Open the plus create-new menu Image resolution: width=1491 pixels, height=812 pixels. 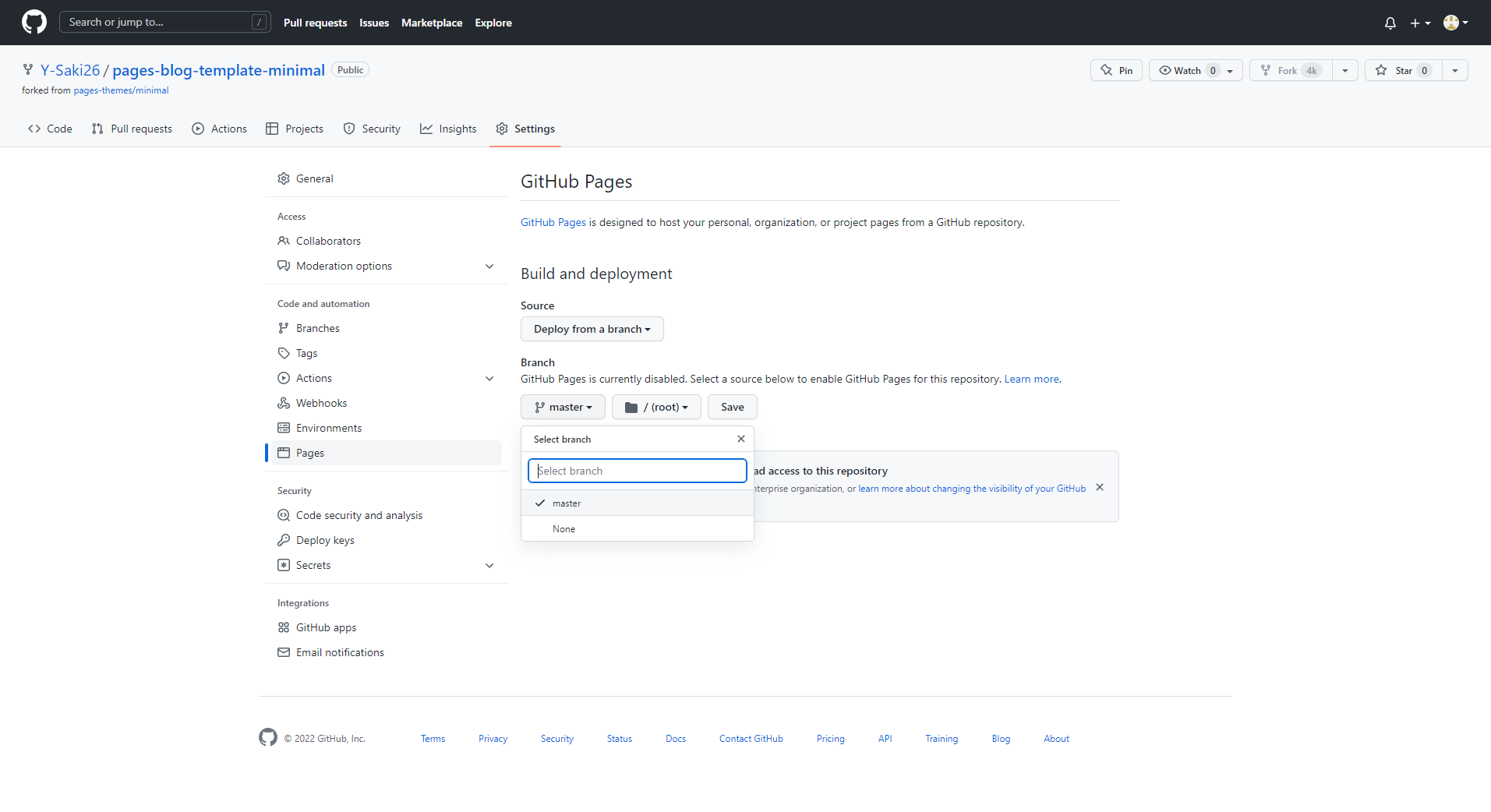(1420, 23)
